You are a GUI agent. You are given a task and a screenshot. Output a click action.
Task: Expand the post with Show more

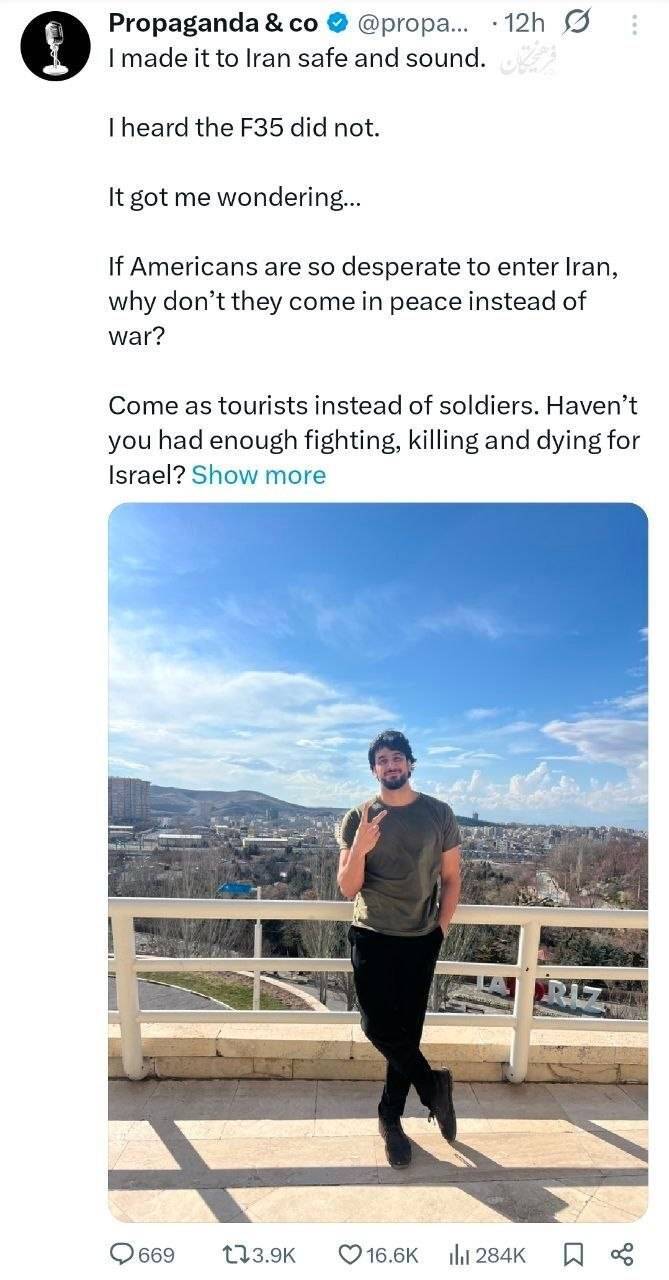pyautogui.click(x=258, y=475)
